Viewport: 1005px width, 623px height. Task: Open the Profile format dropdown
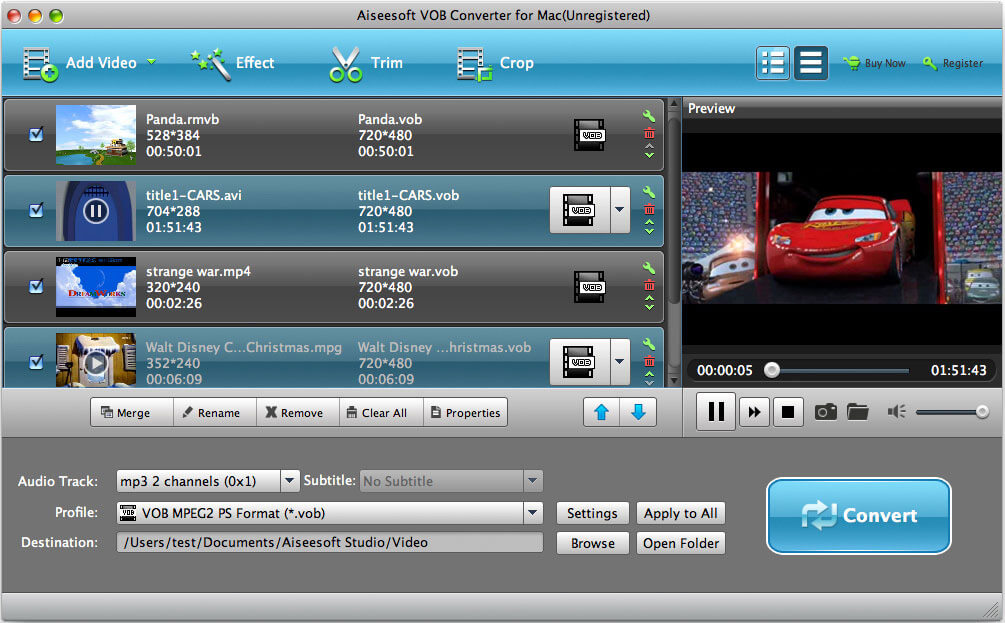pyautogui.click(x=533, y=513)
